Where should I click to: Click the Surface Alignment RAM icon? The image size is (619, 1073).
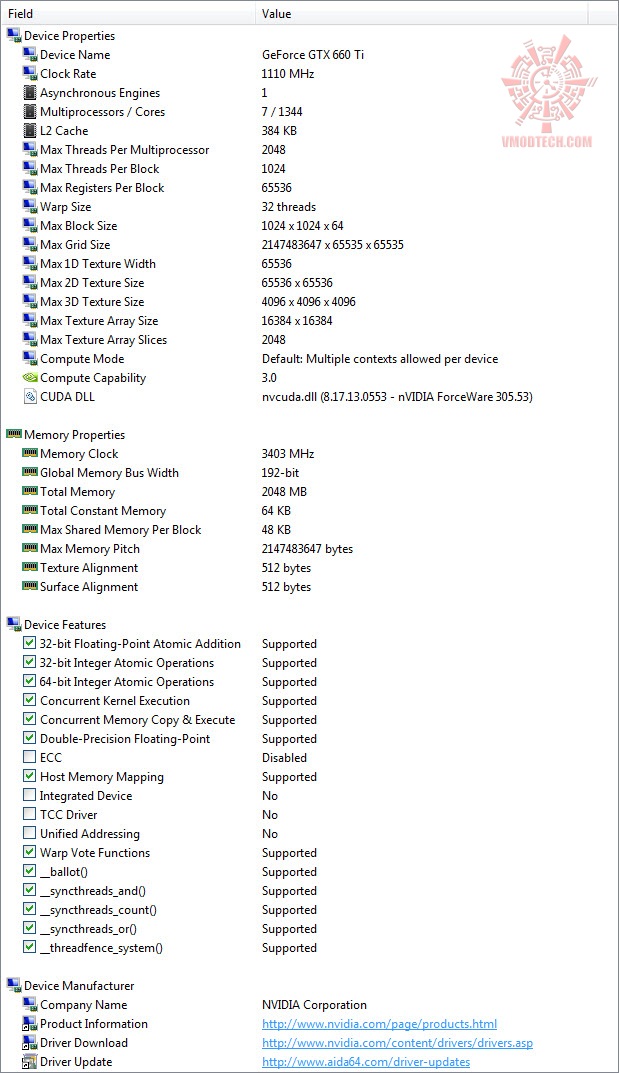tap(29, 586)
